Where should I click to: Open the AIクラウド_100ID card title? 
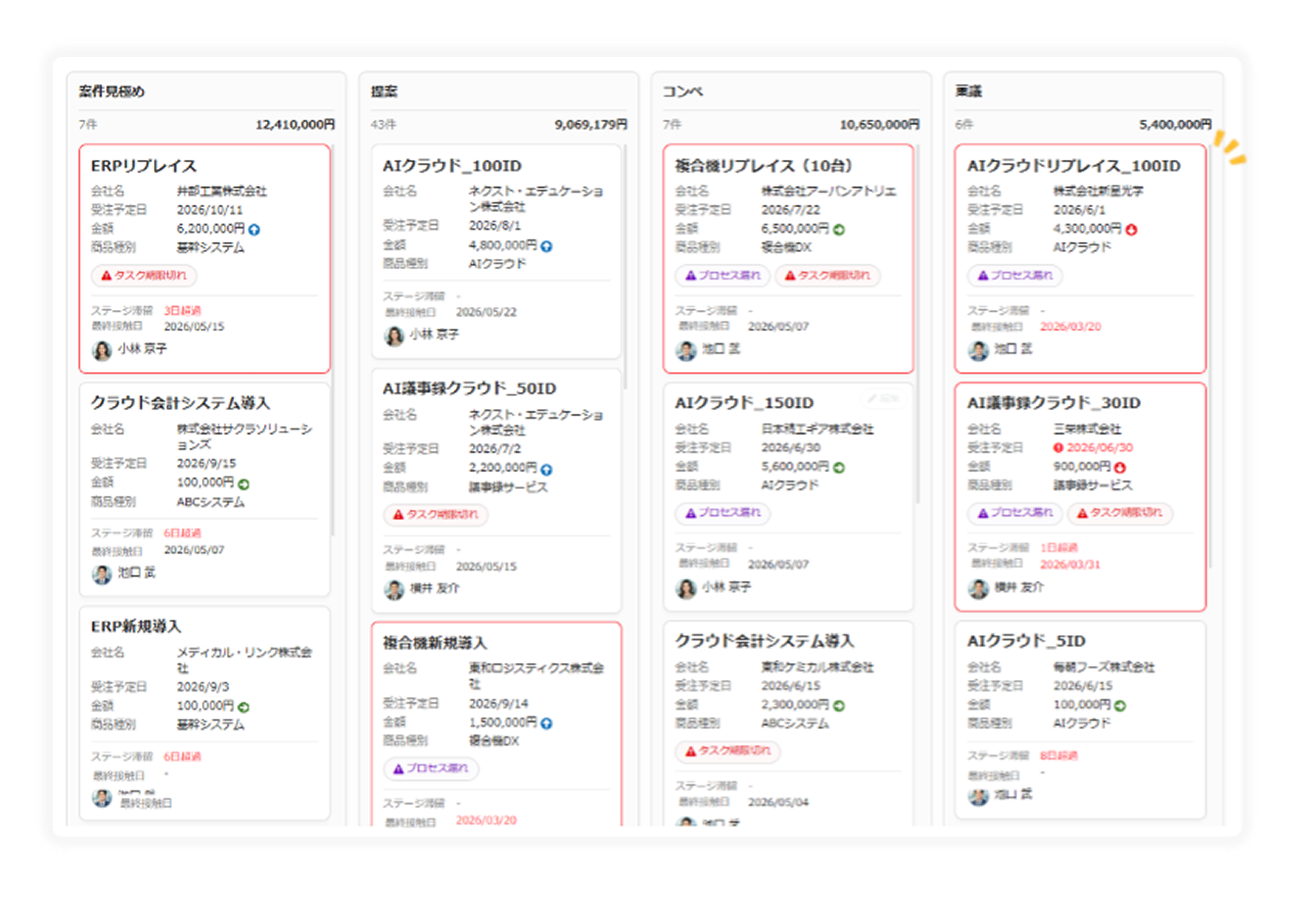(x=452, y=166)
